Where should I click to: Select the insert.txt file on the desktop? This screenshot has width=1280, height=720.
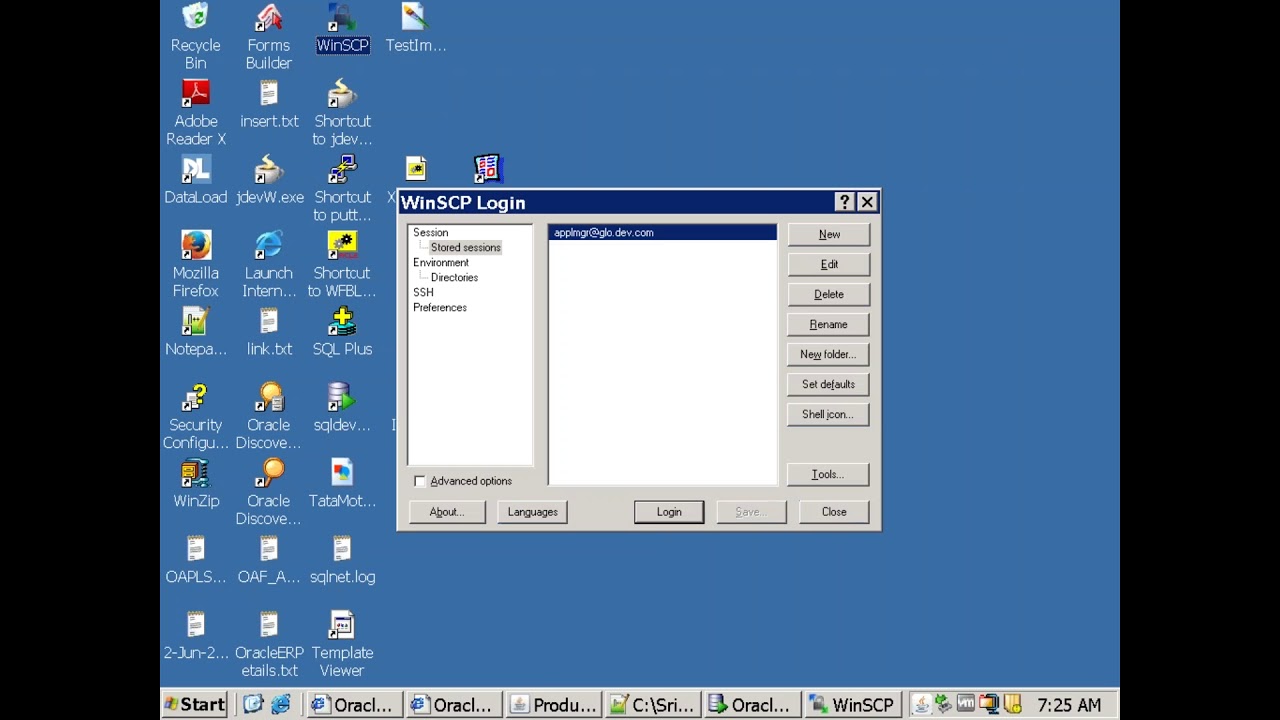pos(269,104)
